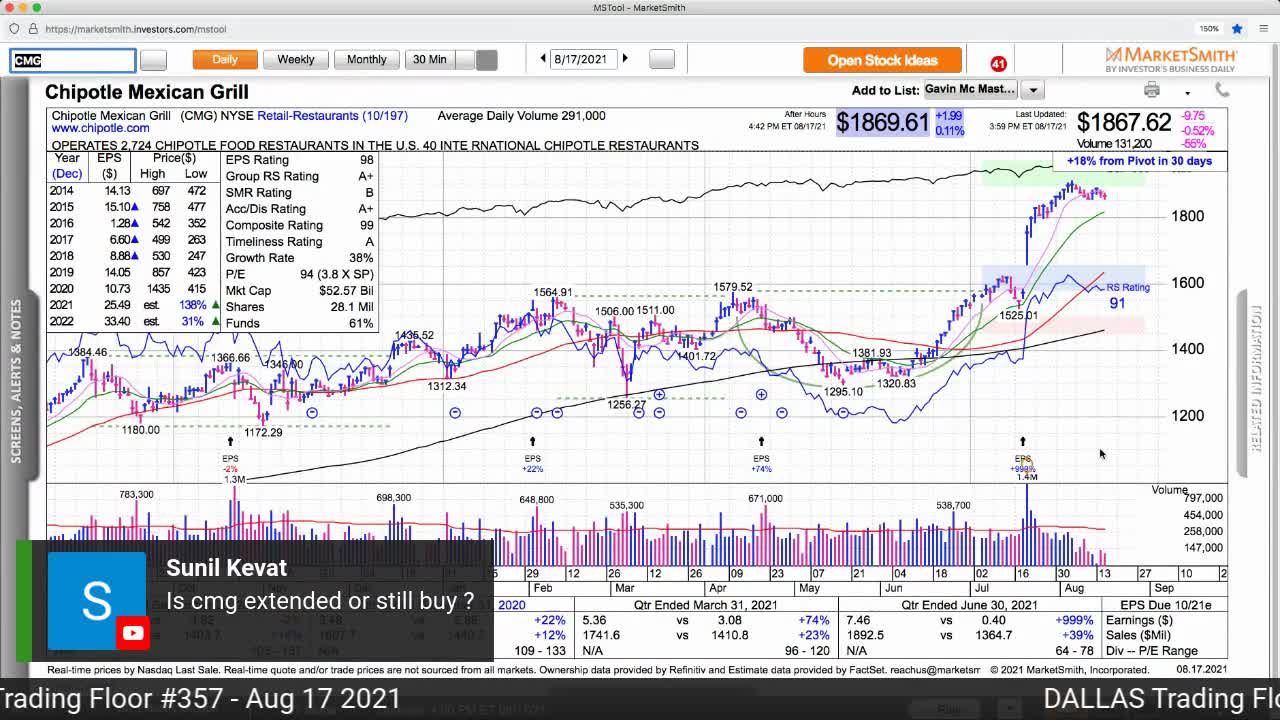
Task: Open the red 41 notifications badge
Action: click(x=998, y=64)
